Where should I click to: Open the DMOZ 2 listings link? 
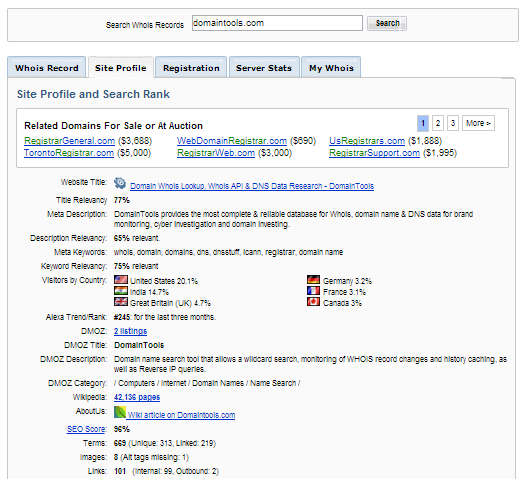tap(130, 331)
